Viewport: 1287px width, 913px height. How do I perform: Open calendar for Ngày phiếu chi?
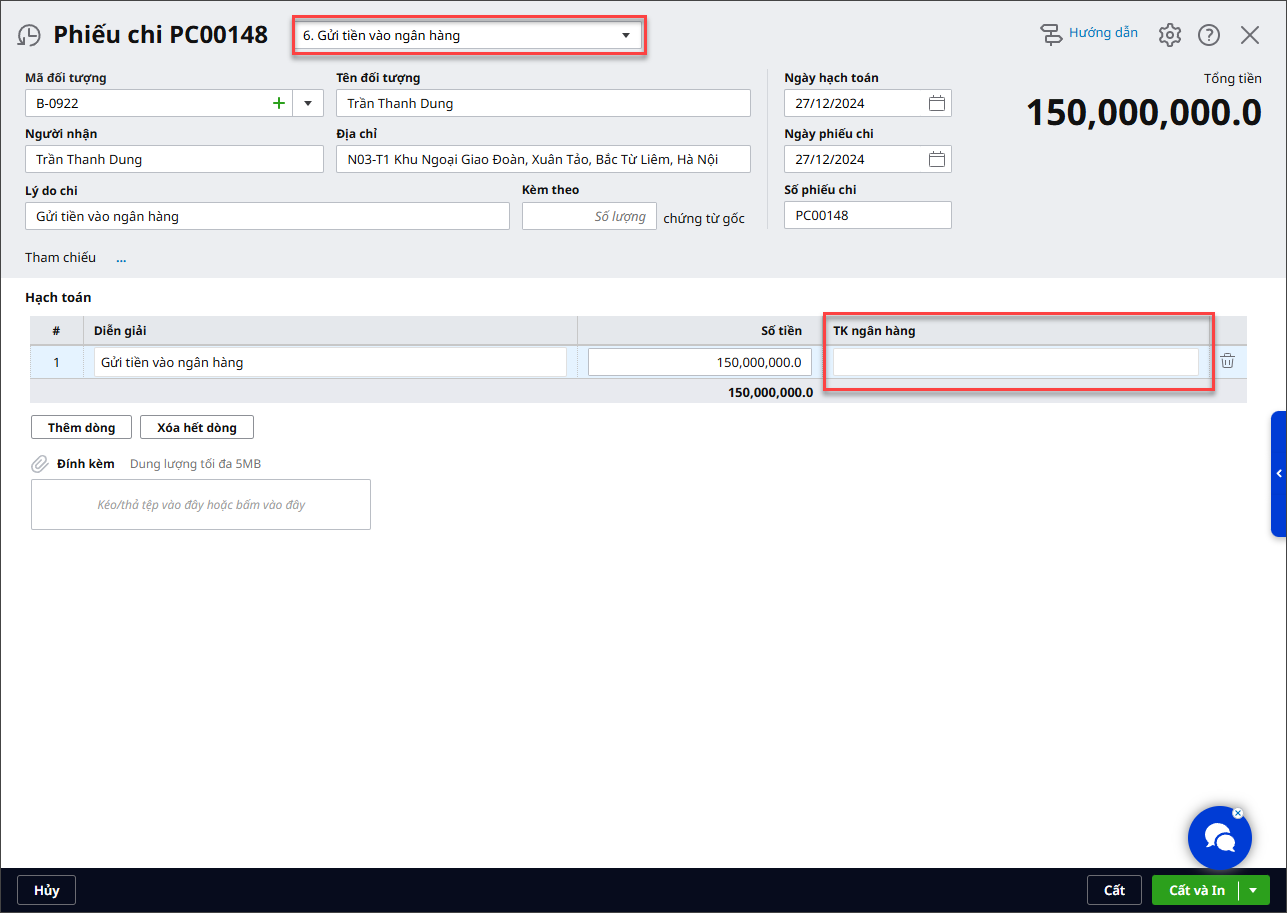(x=936, y=159)
